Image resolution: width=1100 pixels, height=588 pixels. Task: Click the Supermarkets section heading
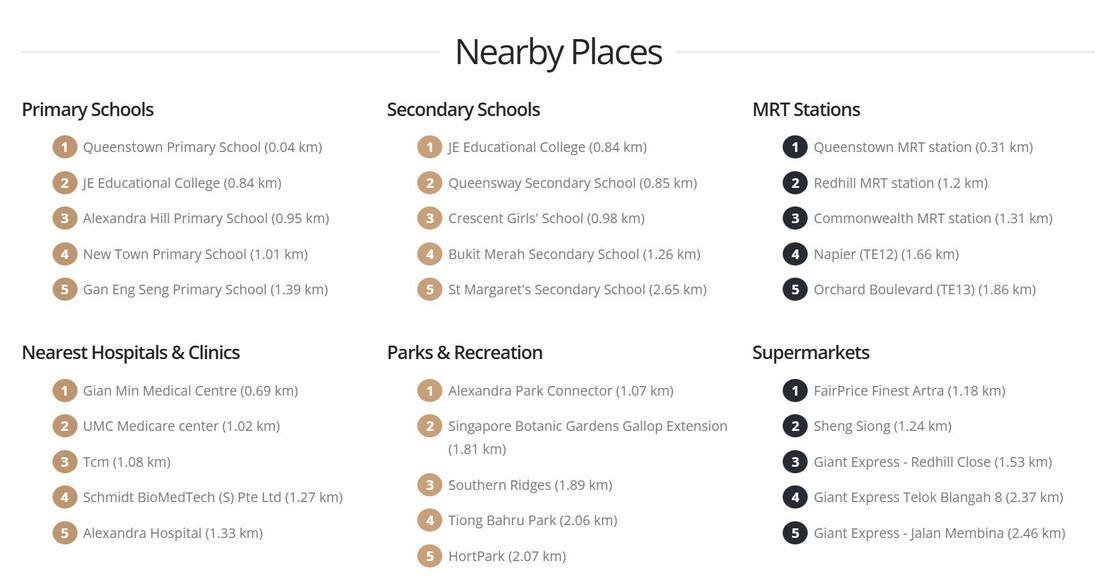click(811, 352)
